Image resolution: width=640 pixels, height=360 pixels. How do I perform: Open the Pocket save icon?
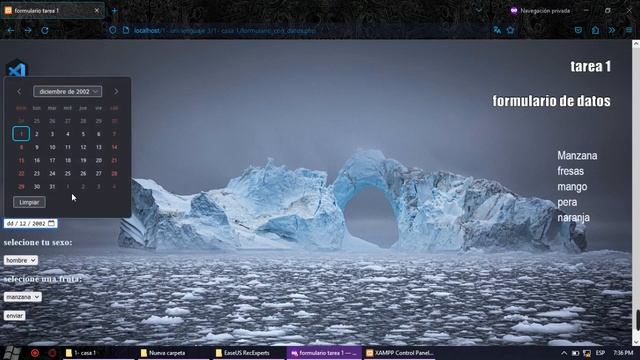578,30
